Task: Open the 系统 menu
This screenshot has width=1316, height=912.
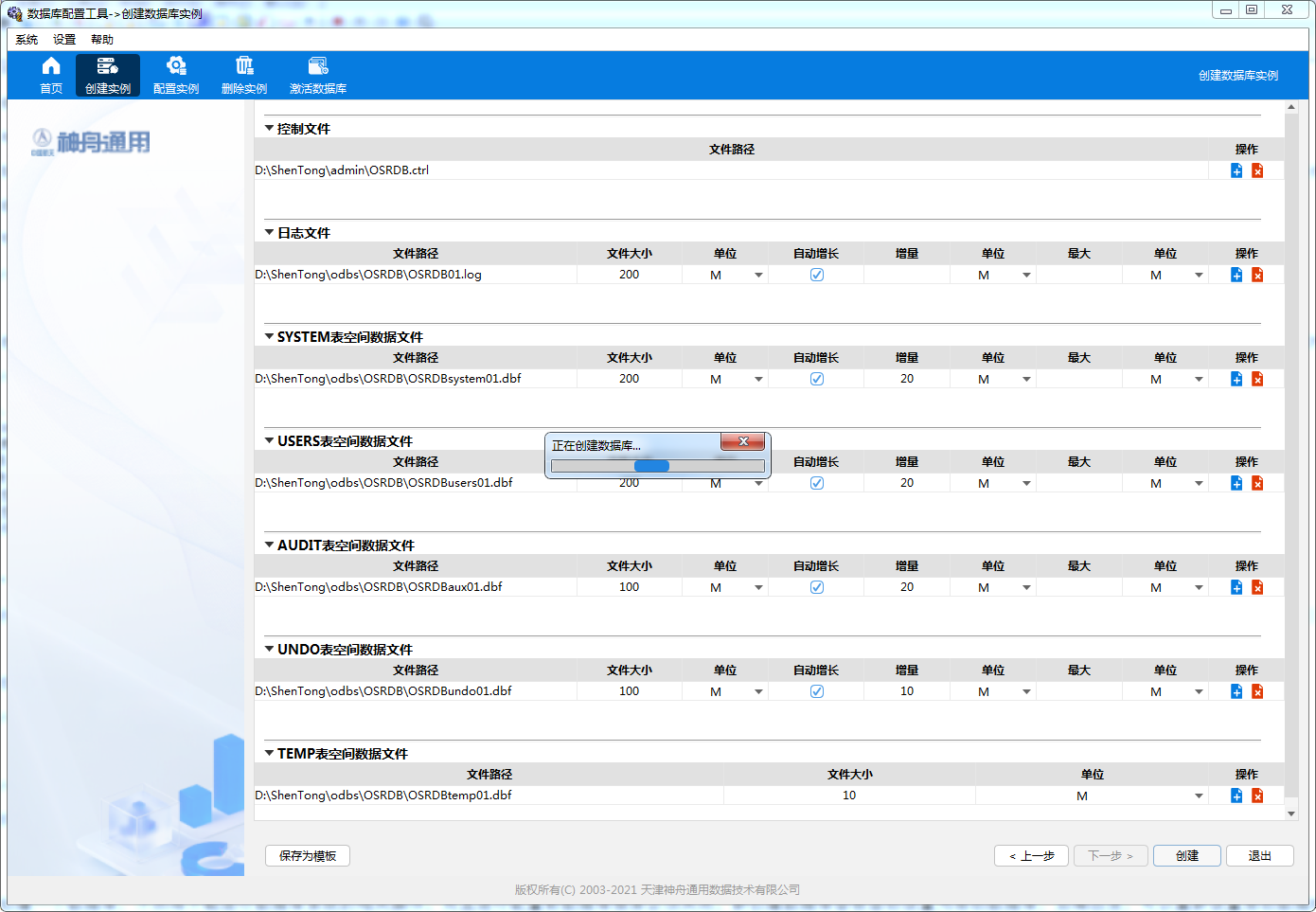Action: 27,40
